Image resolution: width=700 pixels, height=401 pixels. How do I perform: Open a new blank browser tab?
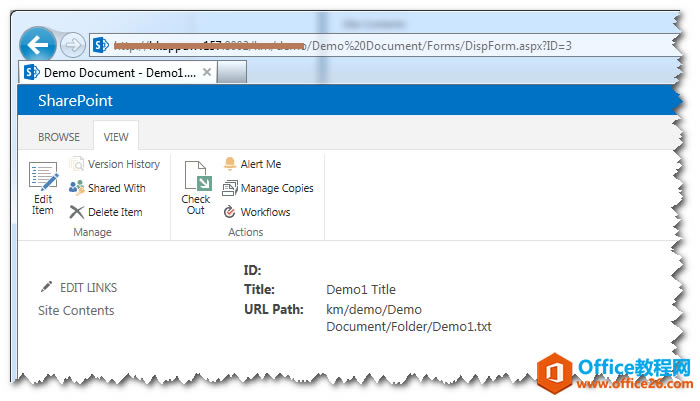tap(232, 72)
